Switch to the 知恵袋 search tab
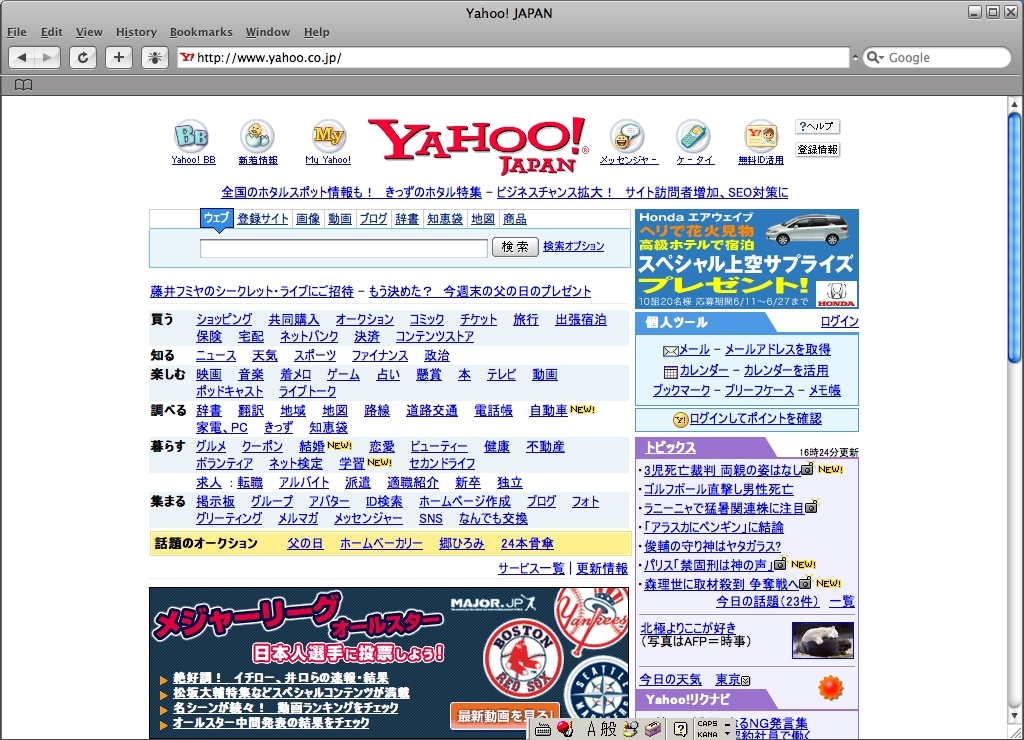1024x740 pixels. (x=445, y=219)
